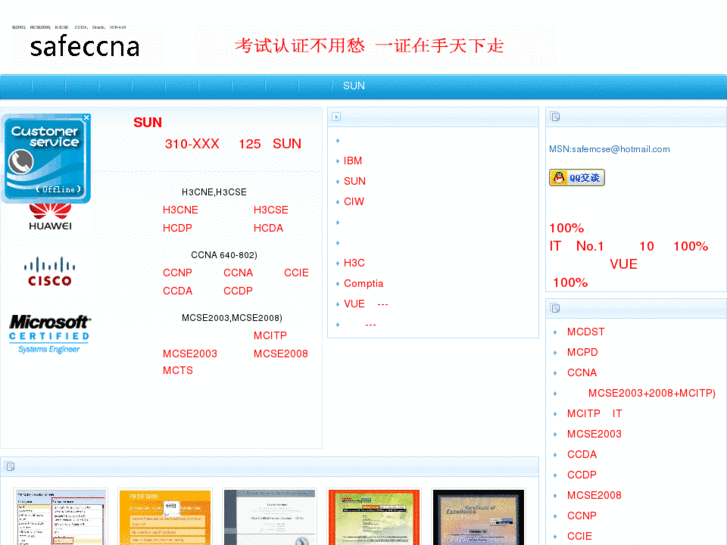The image size is (727, 545).
Task: Click the red Chinese slogan banner
Action: pyautogui.click(x=369, y=46)
